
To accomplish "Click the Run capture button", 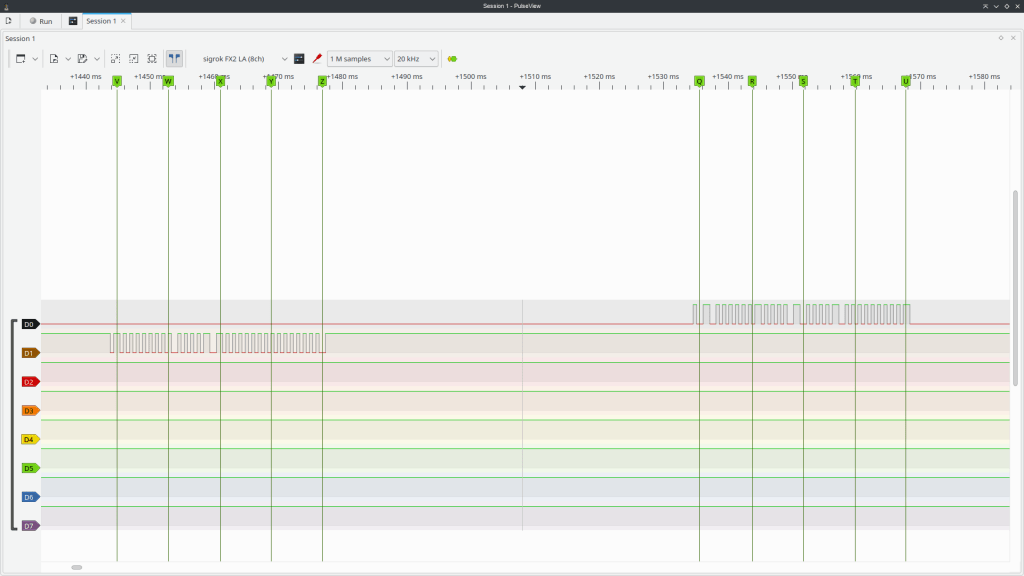I will point(41,21).
